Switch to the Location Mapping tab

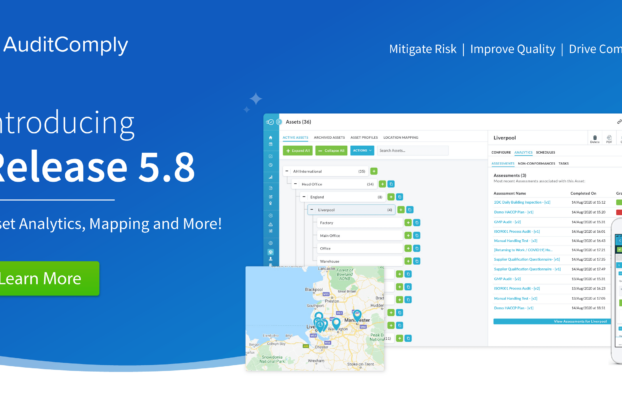click(x=401, y=138)
